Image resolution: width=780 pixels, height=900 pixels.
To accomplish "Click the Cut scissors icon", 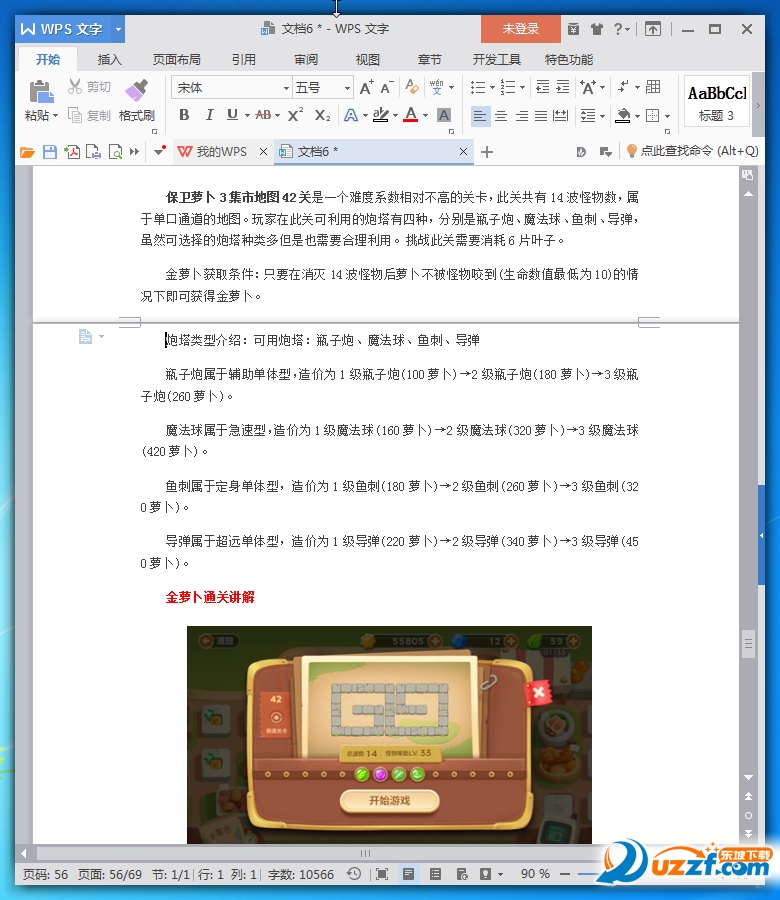I will [x=75, y=87].
